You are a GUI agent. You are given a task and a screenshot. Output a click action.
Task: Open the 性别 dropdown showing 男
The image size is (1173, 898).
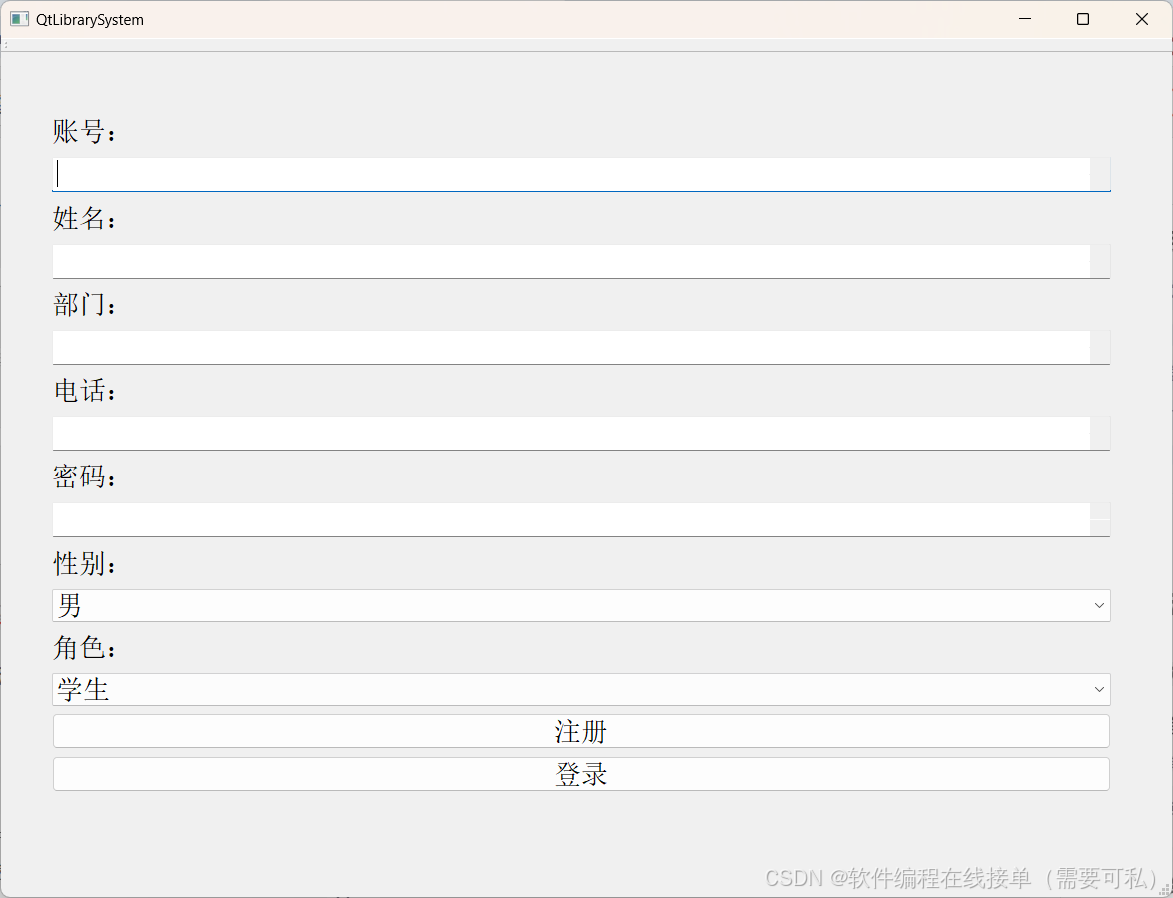581,605
